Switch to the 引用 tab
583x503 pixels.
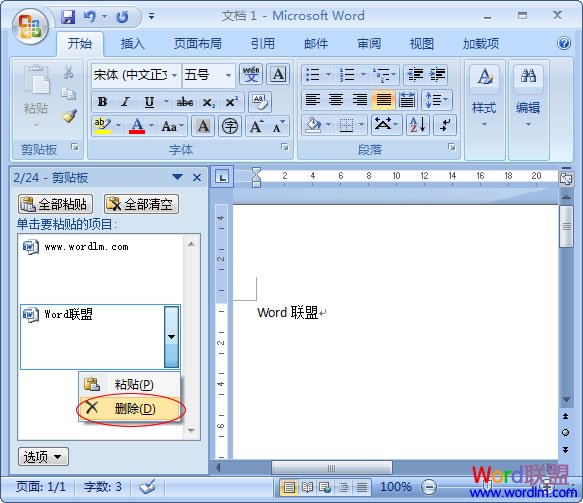(x=262, y=44)
